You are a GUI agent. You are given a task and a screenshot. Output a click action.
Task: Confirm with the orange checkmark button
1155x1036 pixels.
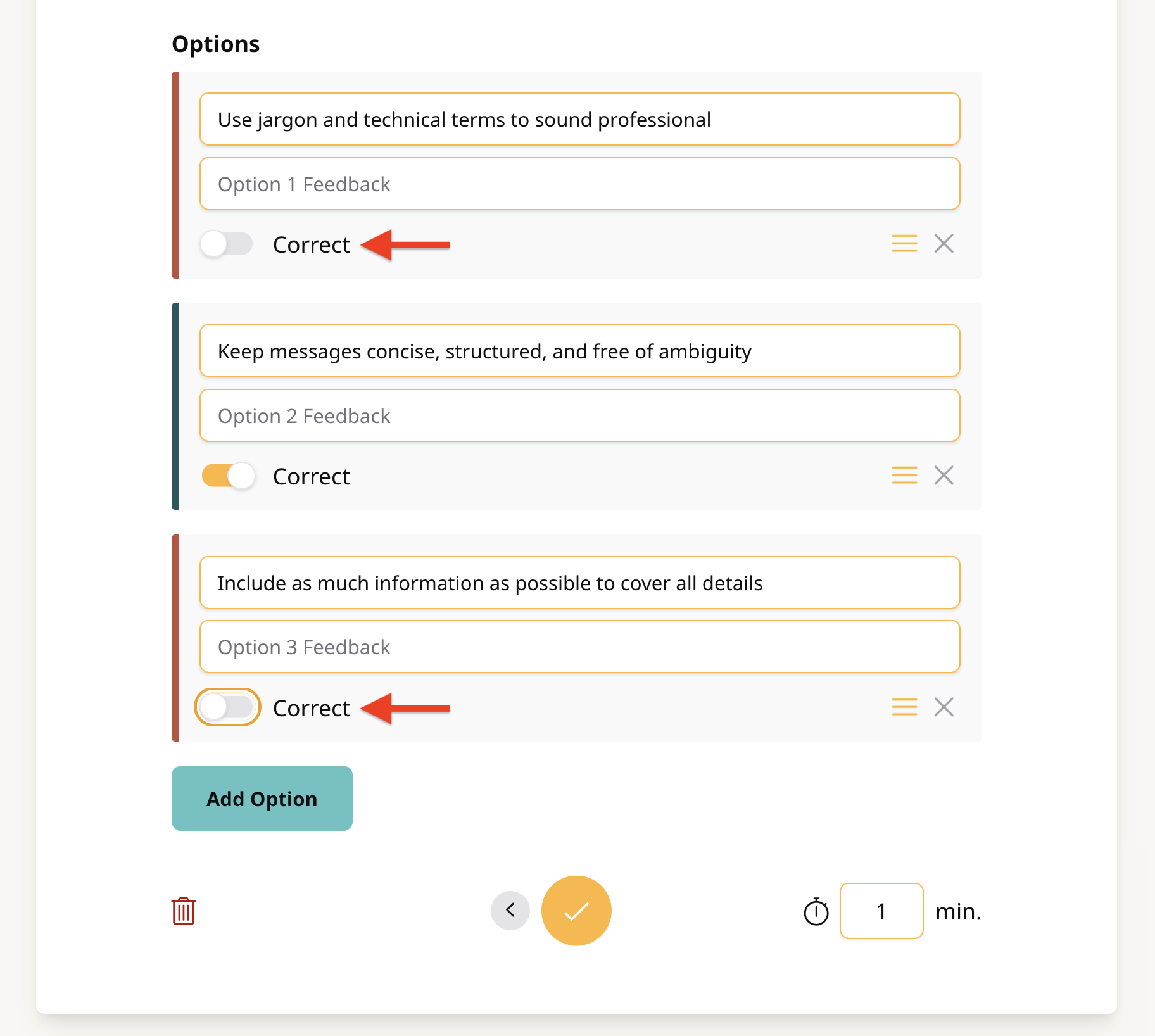pos(576,911)
